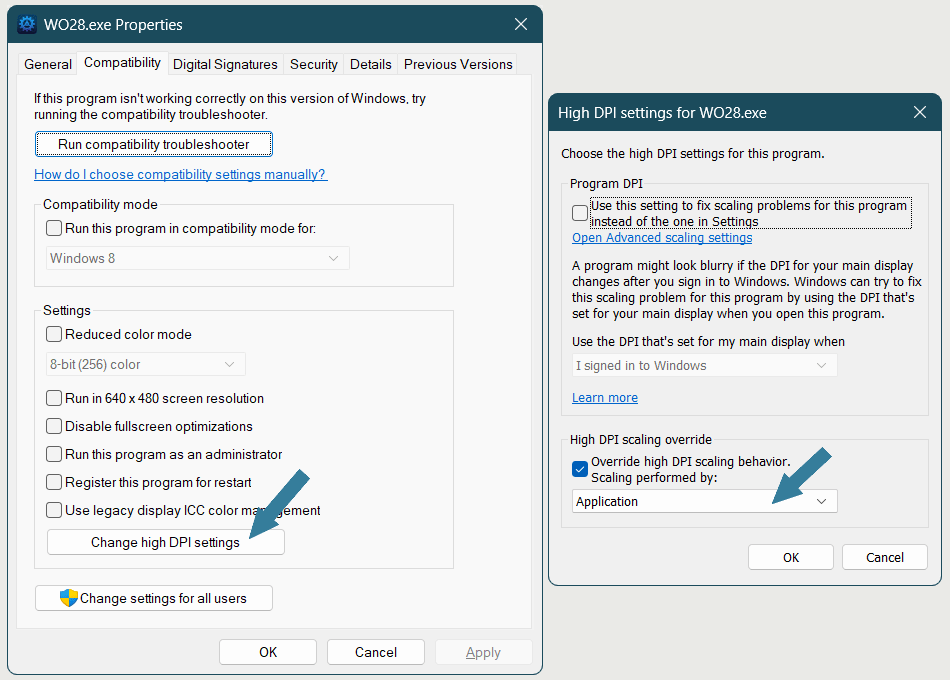The height and width of the screenshot is (680, 950).
Task: Enable Run this program in compatibility mode
Action: [x=54, y=228]
